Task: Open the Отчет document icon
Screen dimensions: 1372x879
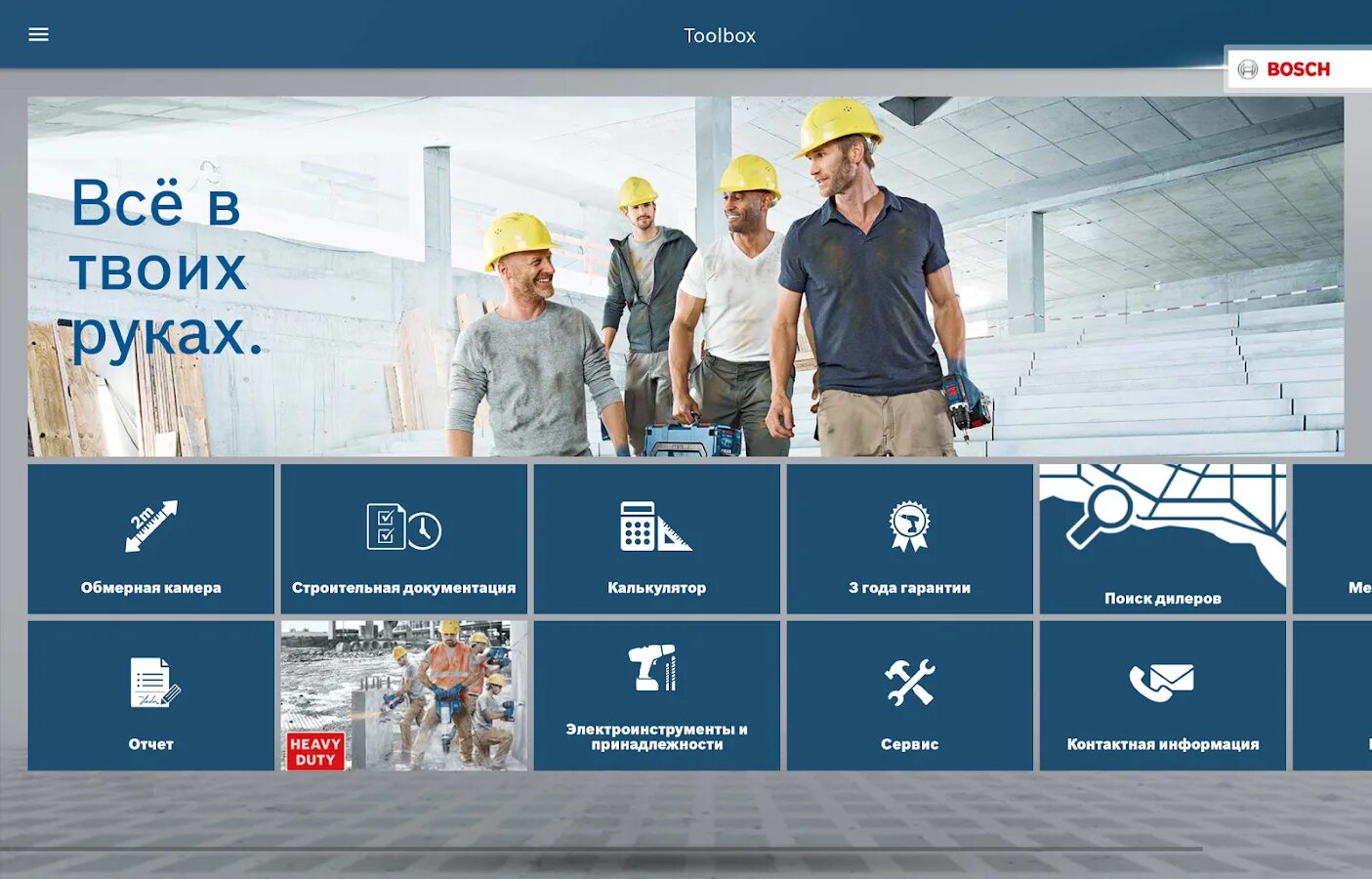Action: pyautogui.click(x=154, y=682)
